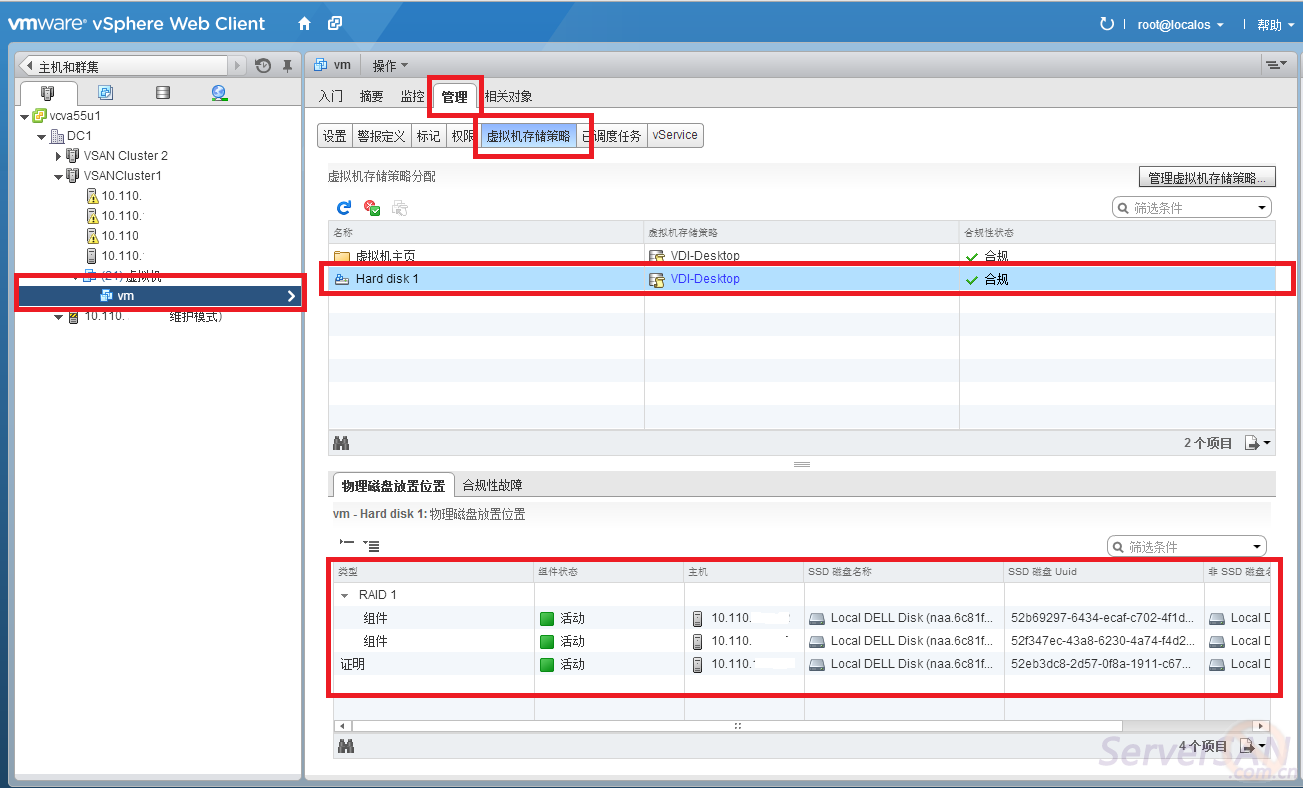Click the refresh icon next to root@localos
This screenshot has height=788, width=1303.
tap(1106, 24)
